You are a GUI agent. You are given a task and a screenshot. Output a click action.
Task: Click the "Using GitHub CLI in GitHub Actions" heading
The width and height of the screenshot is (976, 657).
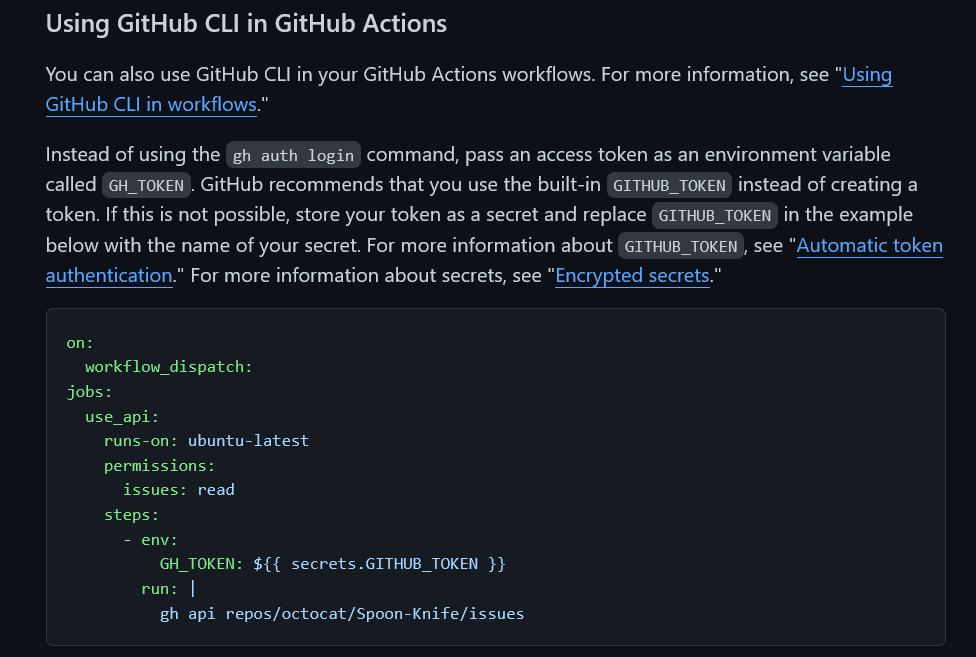pos(246,23)
